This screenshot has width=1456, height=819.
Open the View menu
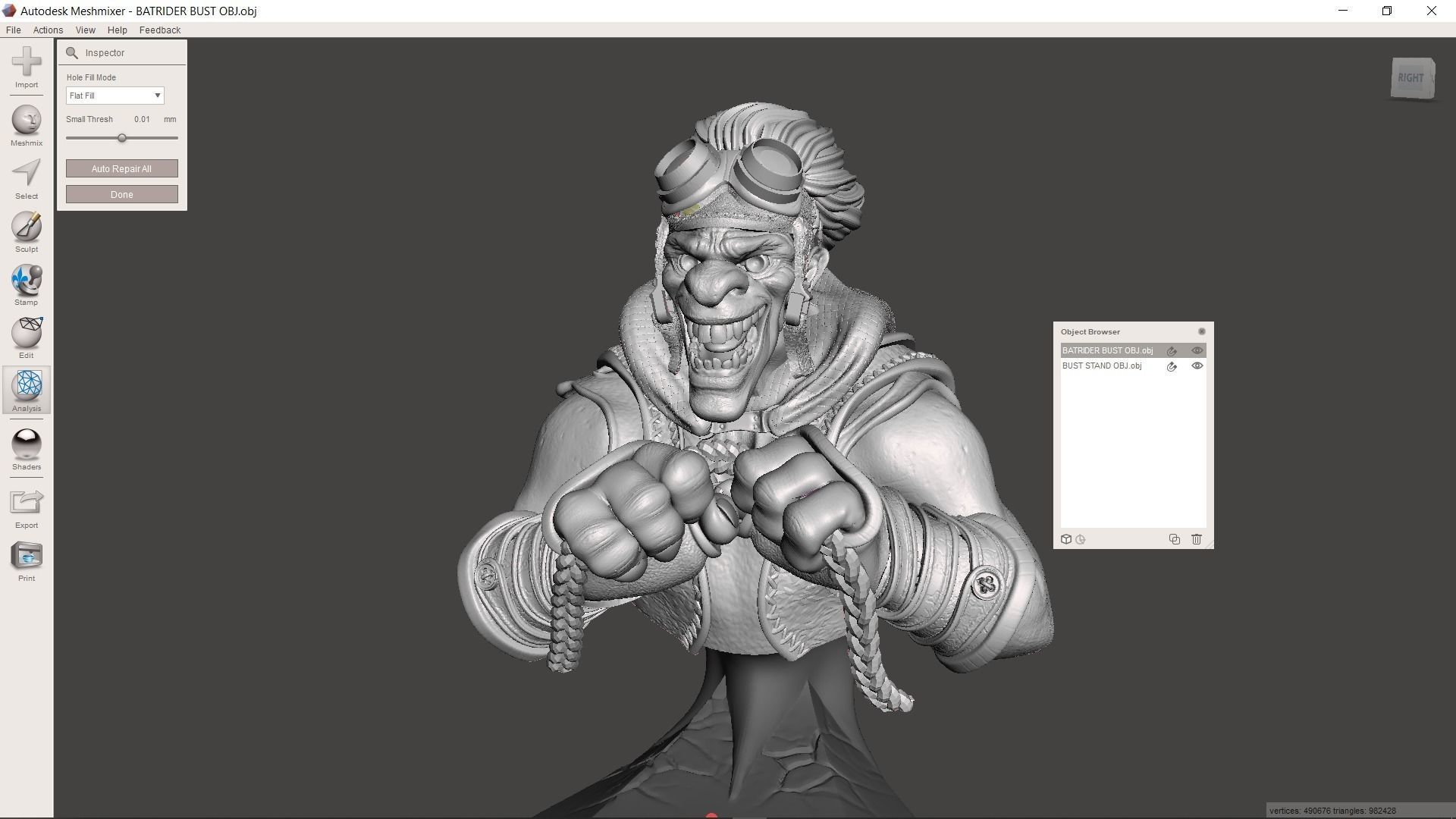coord(86,30)
